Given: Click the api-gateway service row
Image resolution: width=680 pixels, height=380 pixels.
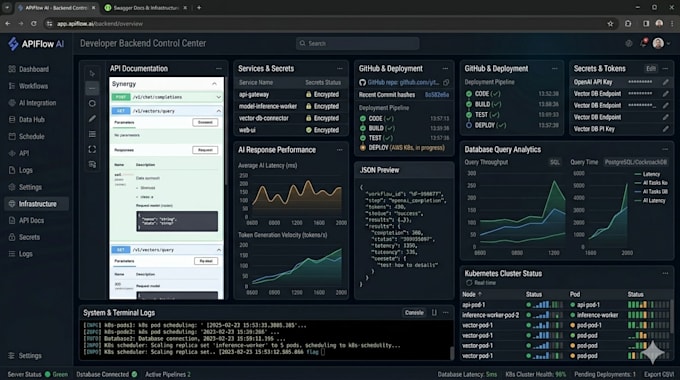Looking at the screenshot, I should pyautogui.click(x=290, y=95).
